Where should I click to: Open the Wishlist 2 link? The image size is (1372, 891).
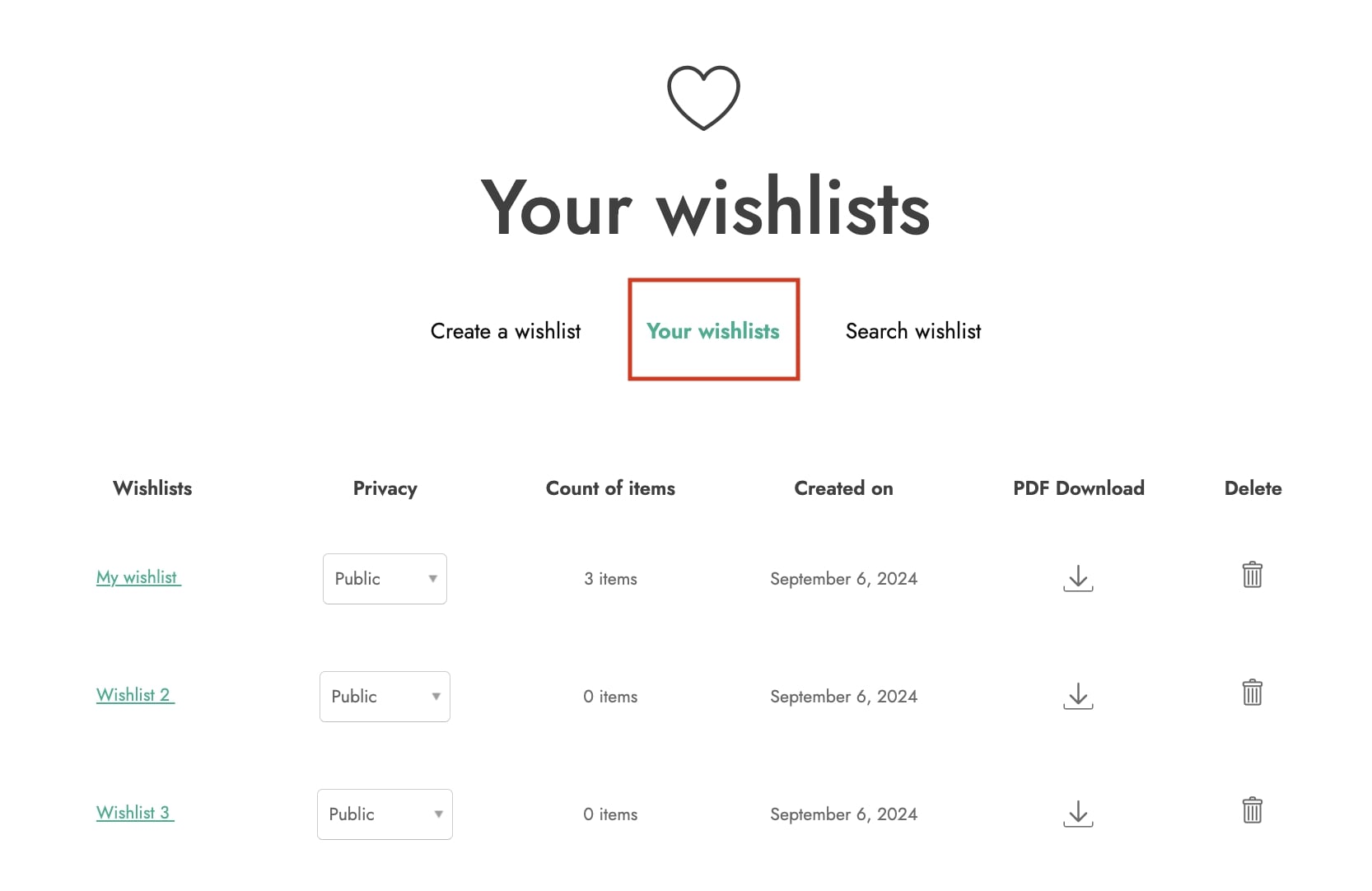click(135, 695)
